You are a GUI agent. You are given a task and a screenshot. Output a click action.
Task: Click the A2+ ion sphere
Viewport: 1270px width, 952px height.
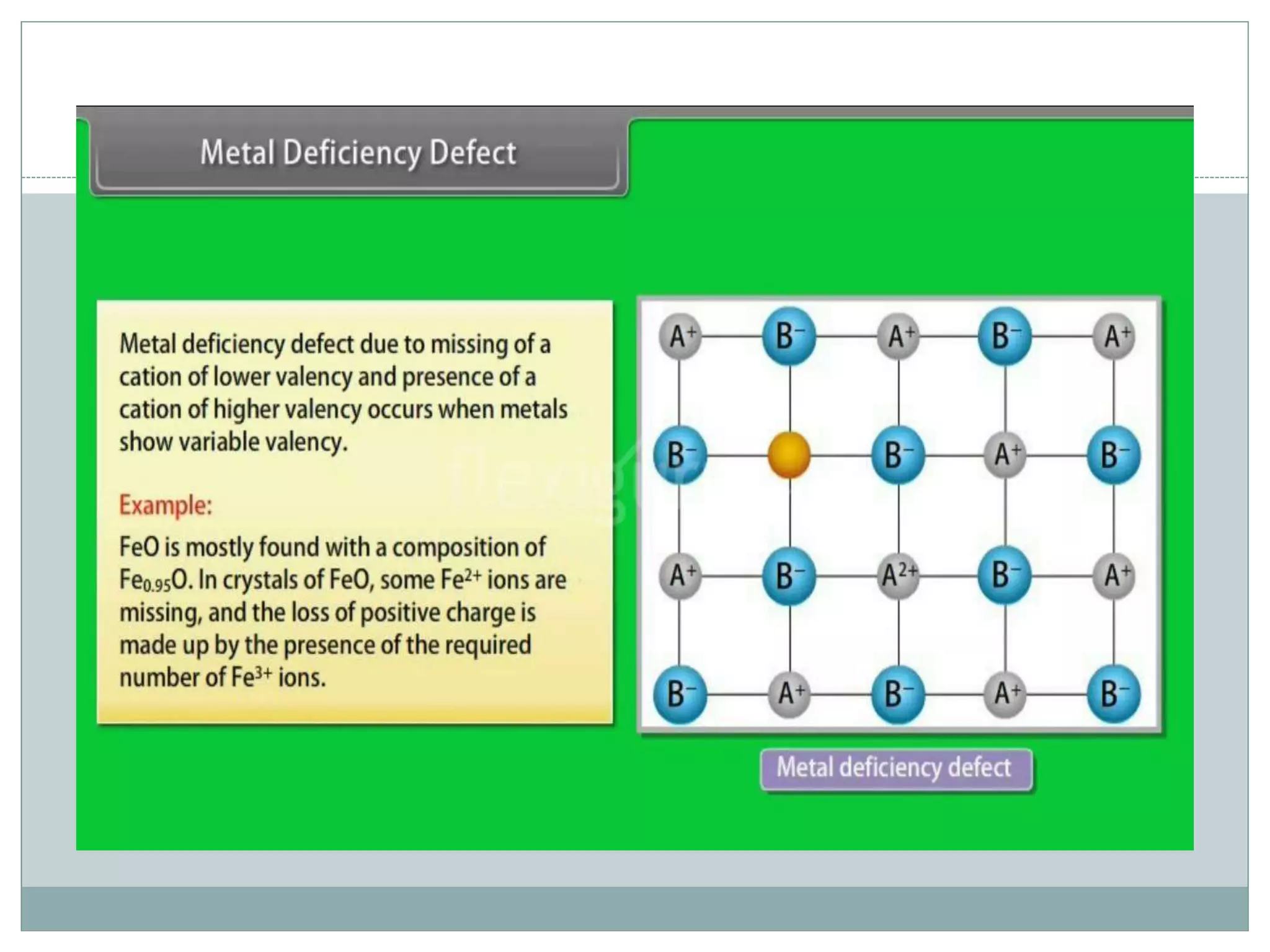pos(898,576)
